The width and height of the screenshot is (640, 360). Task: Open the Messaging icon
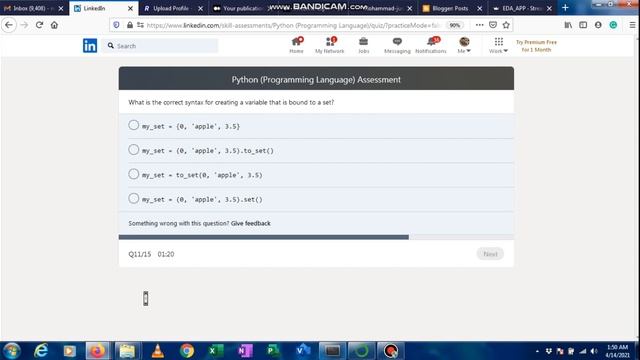click(397, 45)
